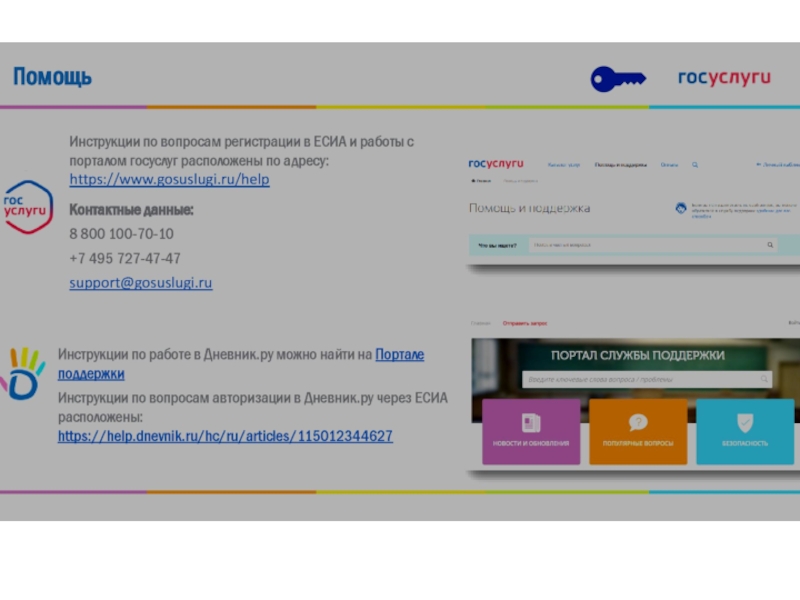Click the Помощь slide title
This screenshot has height=600, width=800.
(x=52, y=77)
